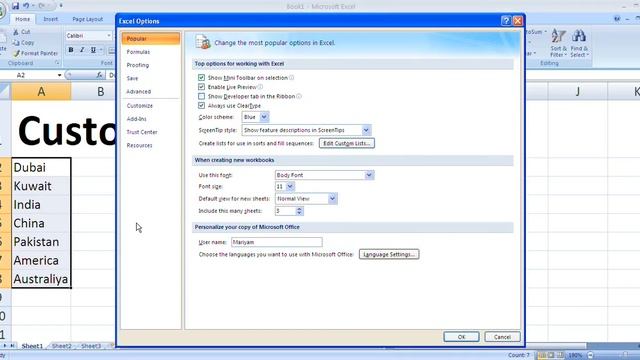Click Edit Custom Lists button
This screenshot has width=640, height=360.
[347, 143]
